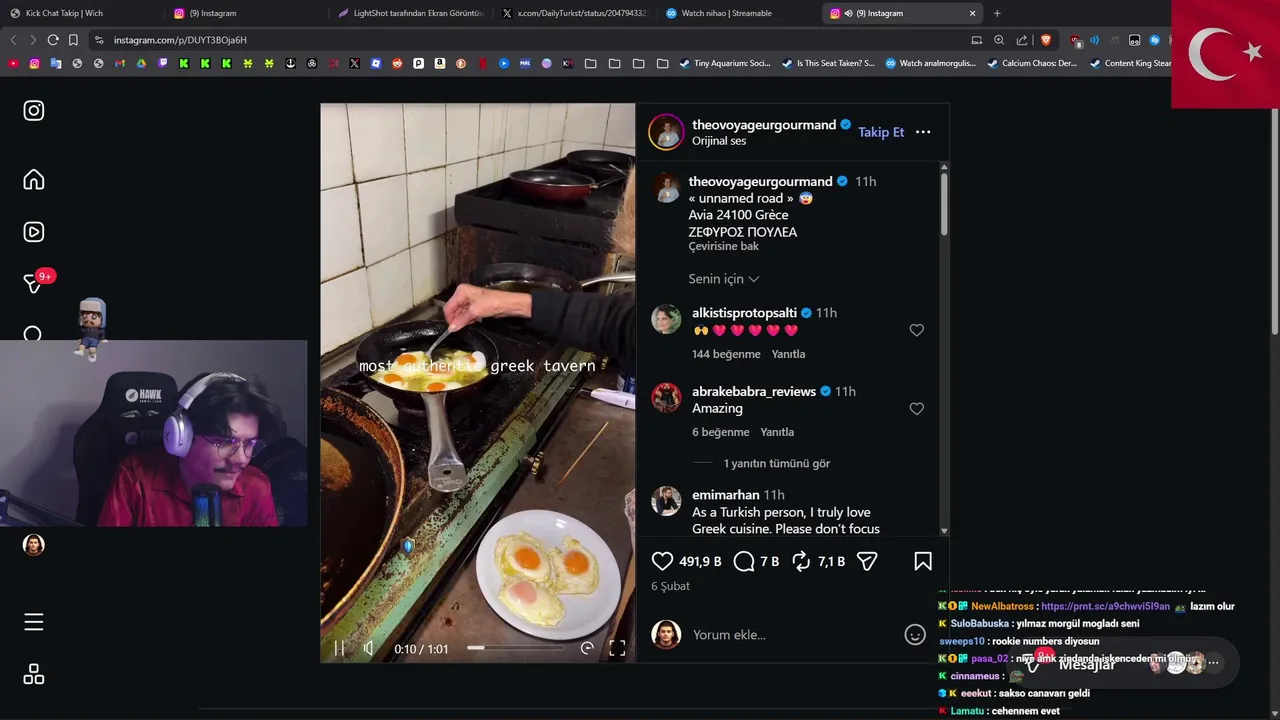1280x720 pixels.
Task: Open the apps grid icon in sidebar
Action: tap(34, 675)
